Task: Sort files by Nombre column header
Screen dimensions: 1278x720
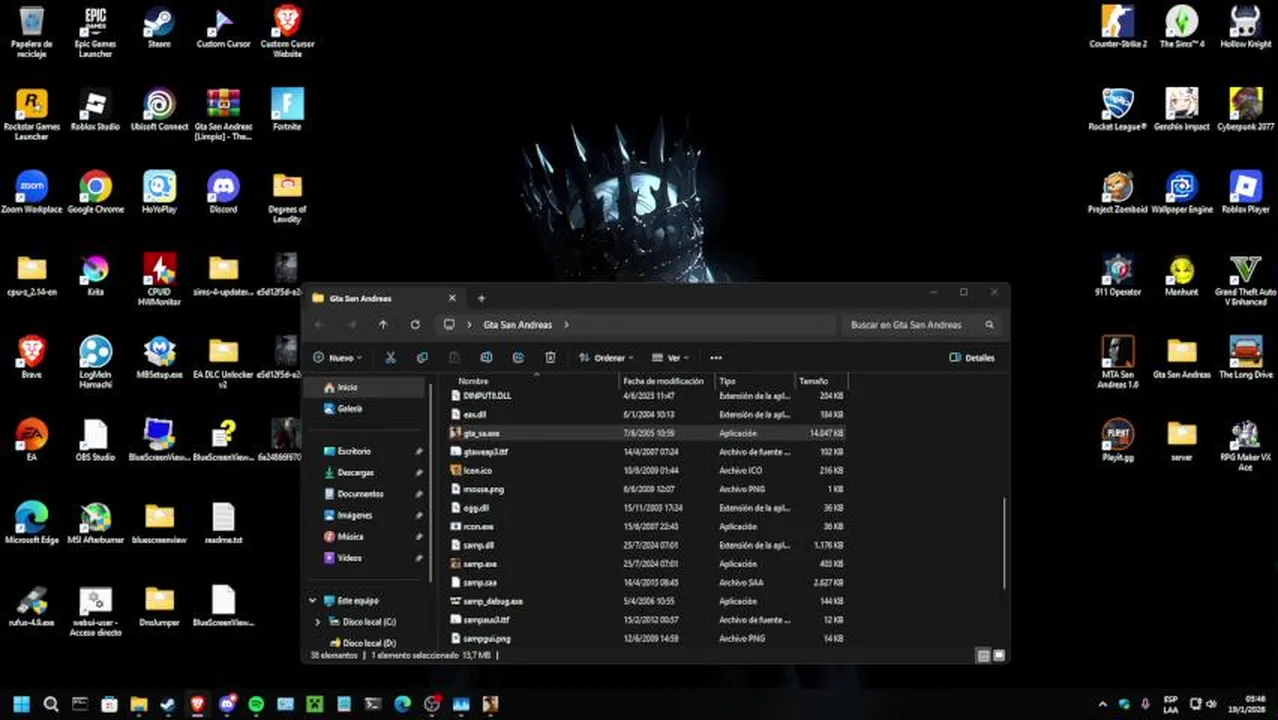Action: coord(536,381)
